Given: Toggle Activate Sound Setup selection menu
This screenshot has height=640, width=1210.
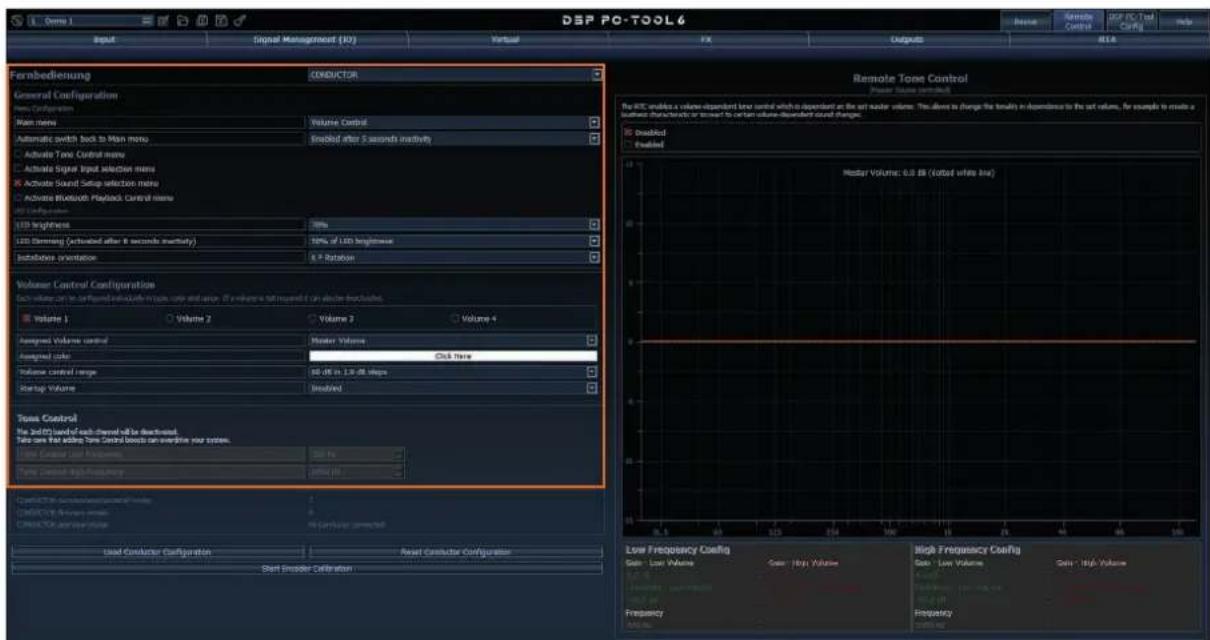Looking at the screenshot, I should [18, 183].
